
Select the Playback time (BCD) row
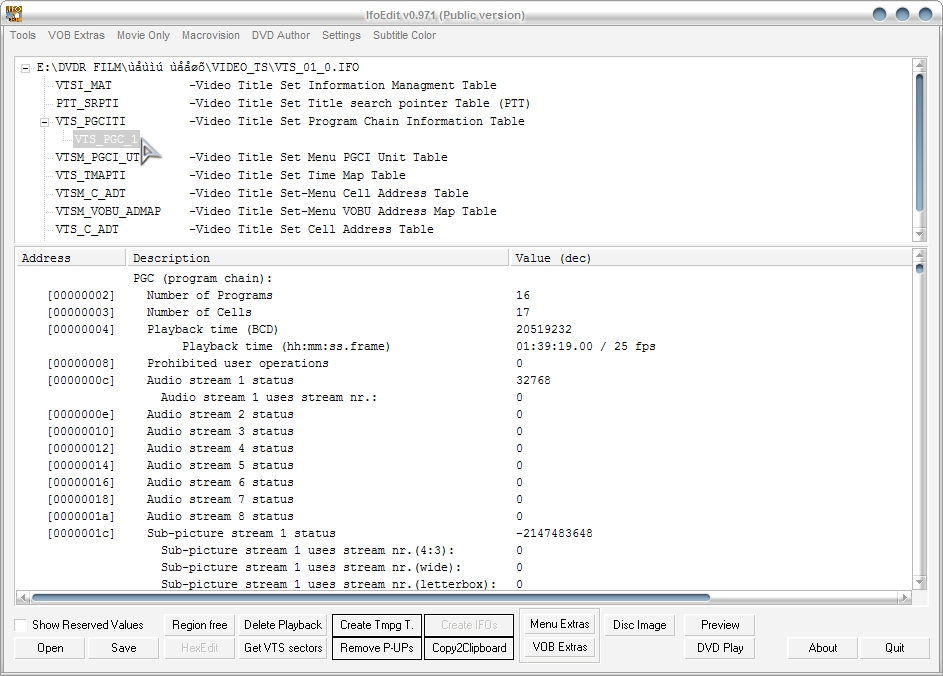click(463, 329)
